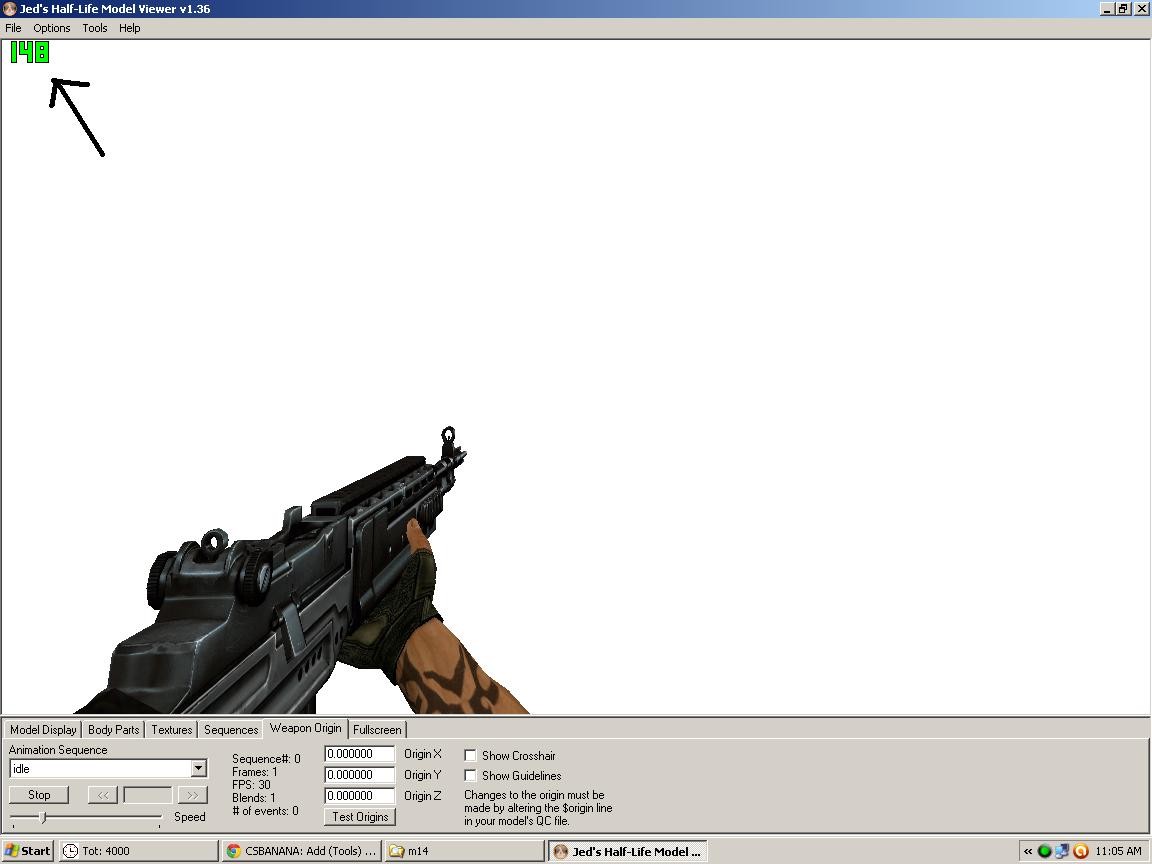Open the Tools menu
This screenshot has width=1152, height=864.
click(95, 28)
